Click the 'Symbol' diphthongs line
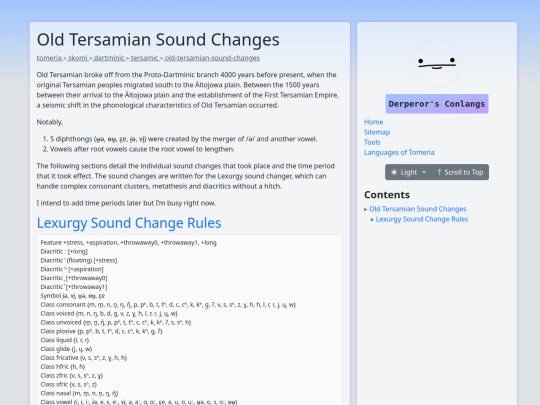 (x=73, y=296)
